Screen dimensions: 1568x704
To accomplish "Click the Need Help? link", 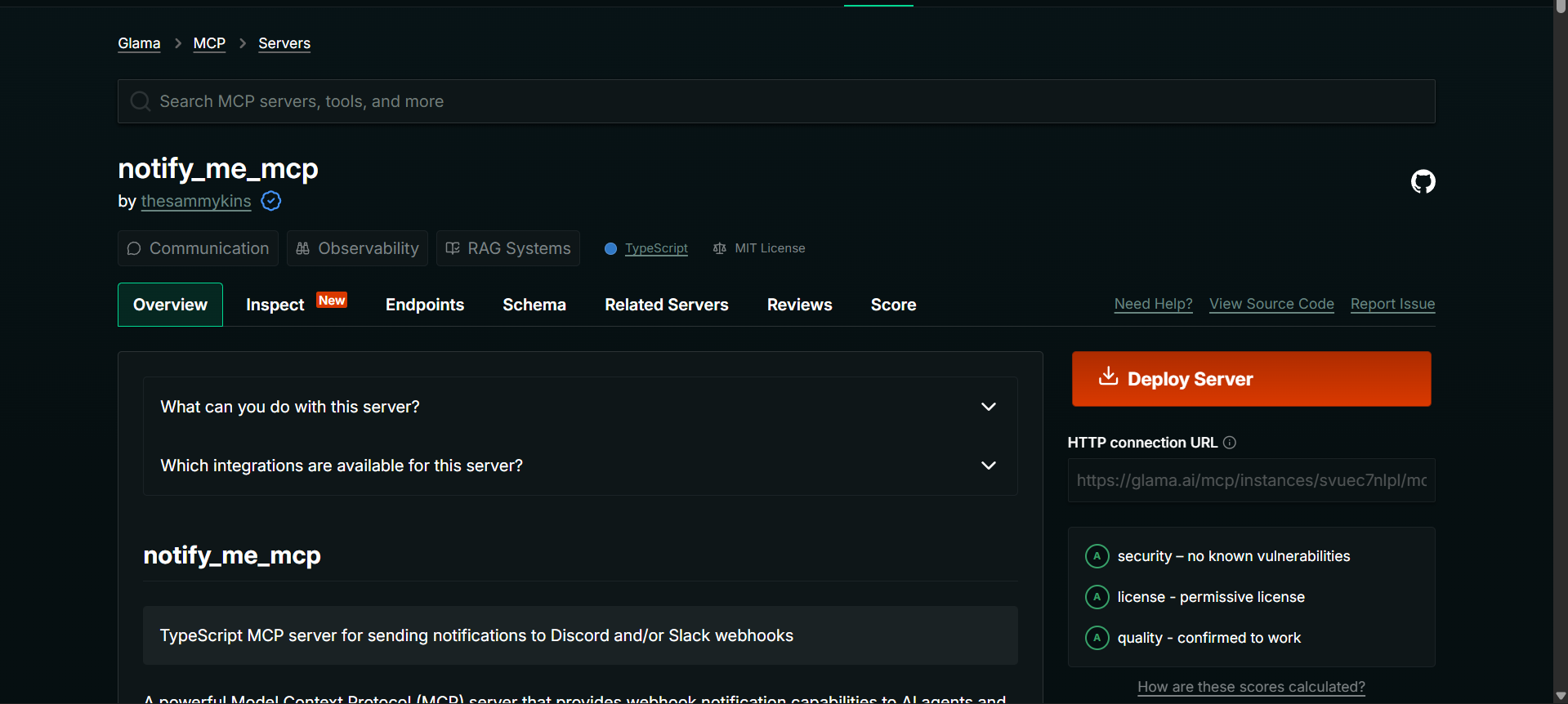I will pyautogui.click(x=1153, y=304).
